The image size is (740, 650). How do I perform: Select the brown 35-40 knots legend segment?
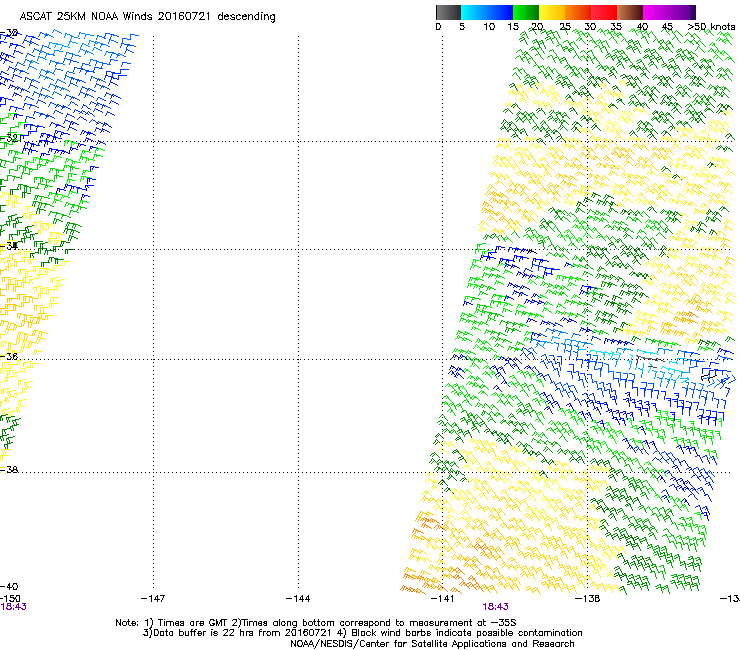630,12
